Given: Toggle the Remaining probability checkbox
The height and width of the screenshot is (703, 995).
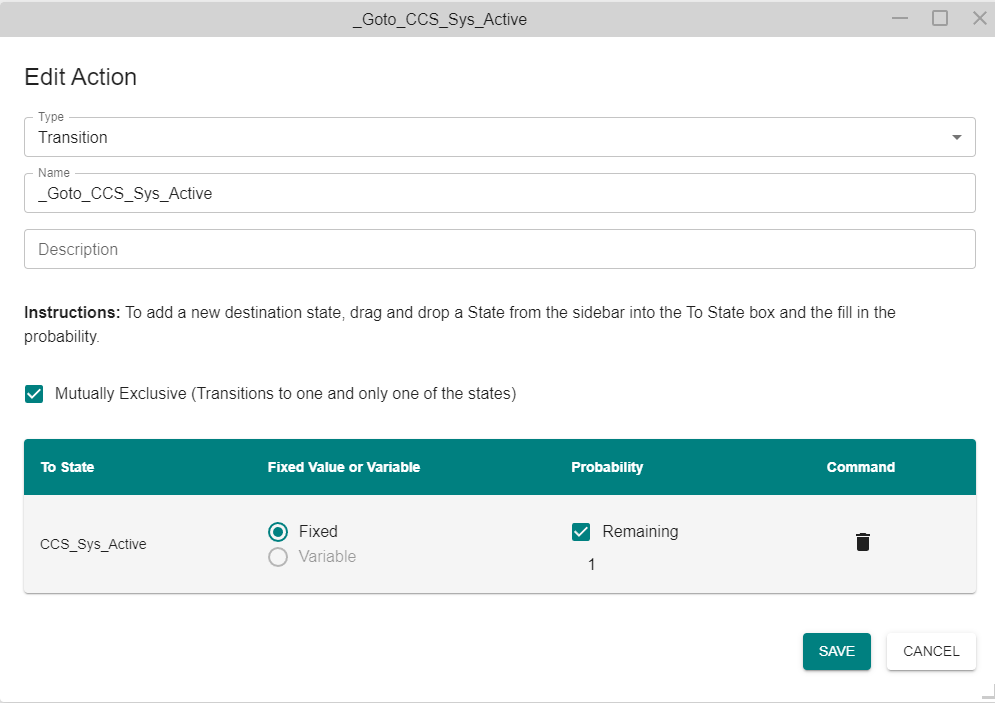Looking at the screenshot, I should 581,531.
